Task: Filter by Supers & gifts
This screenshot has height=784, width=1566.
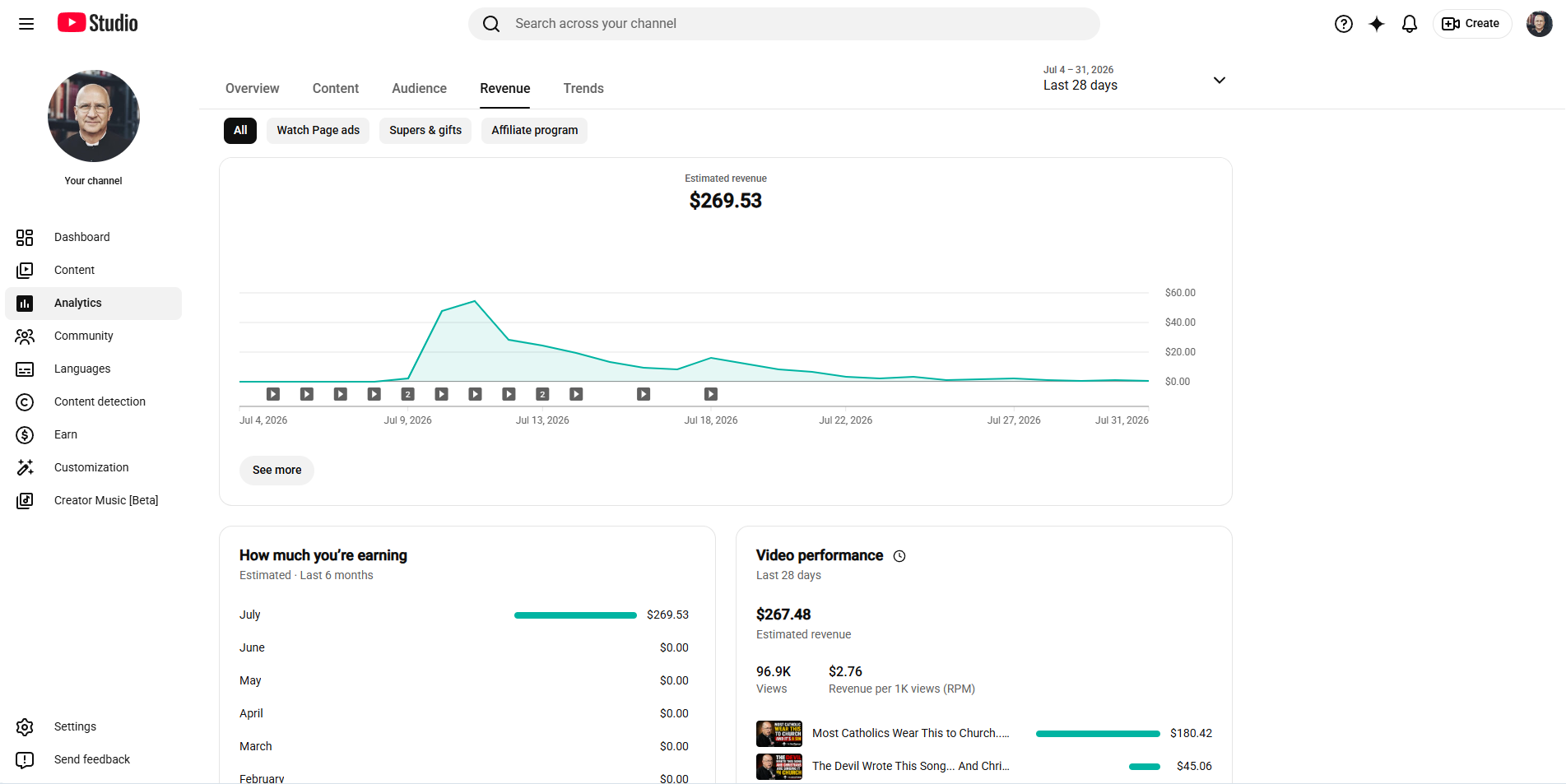Action: coord(425,130)
